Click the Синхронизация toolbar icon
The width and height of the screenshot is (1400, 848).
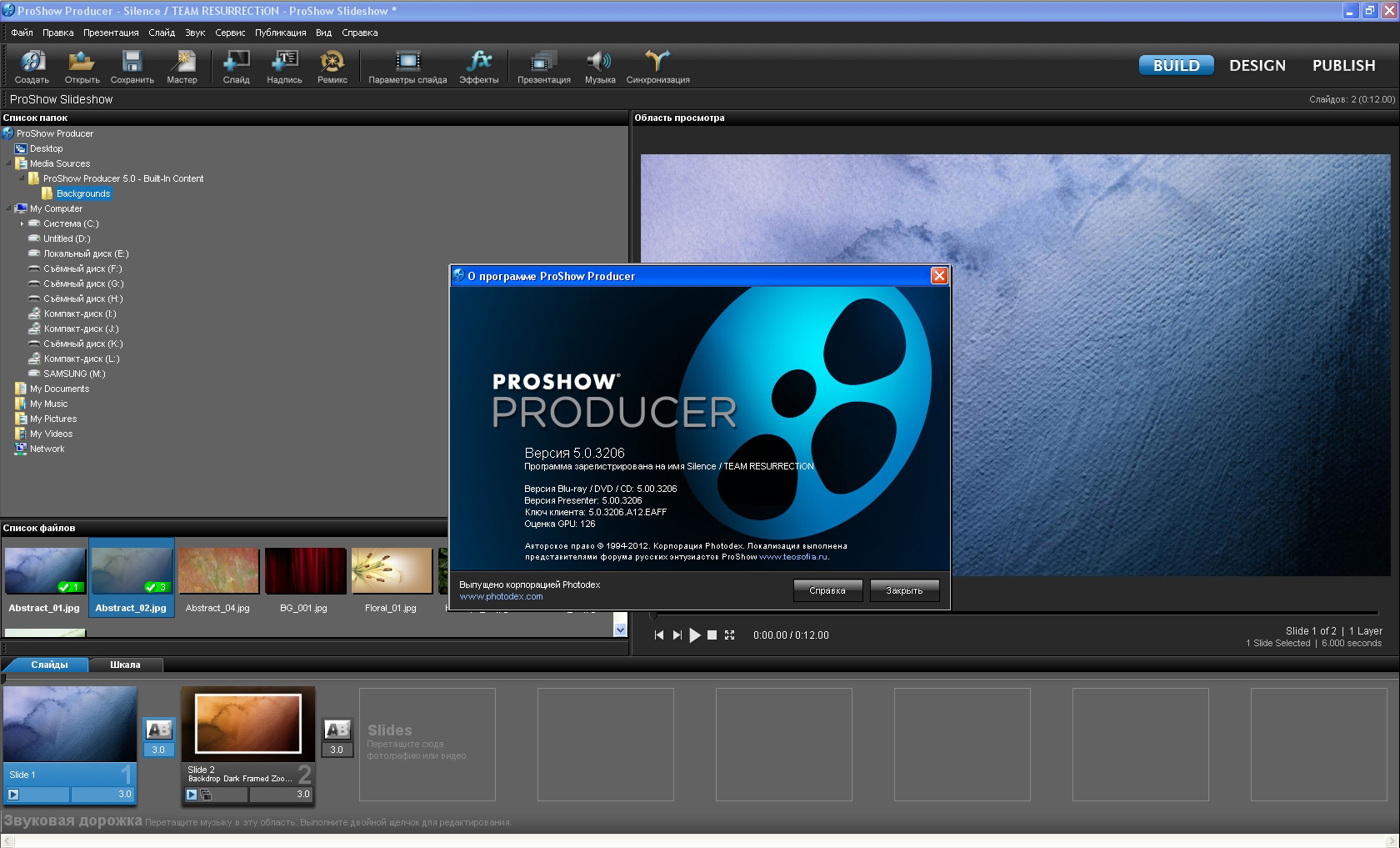(657, 67)
